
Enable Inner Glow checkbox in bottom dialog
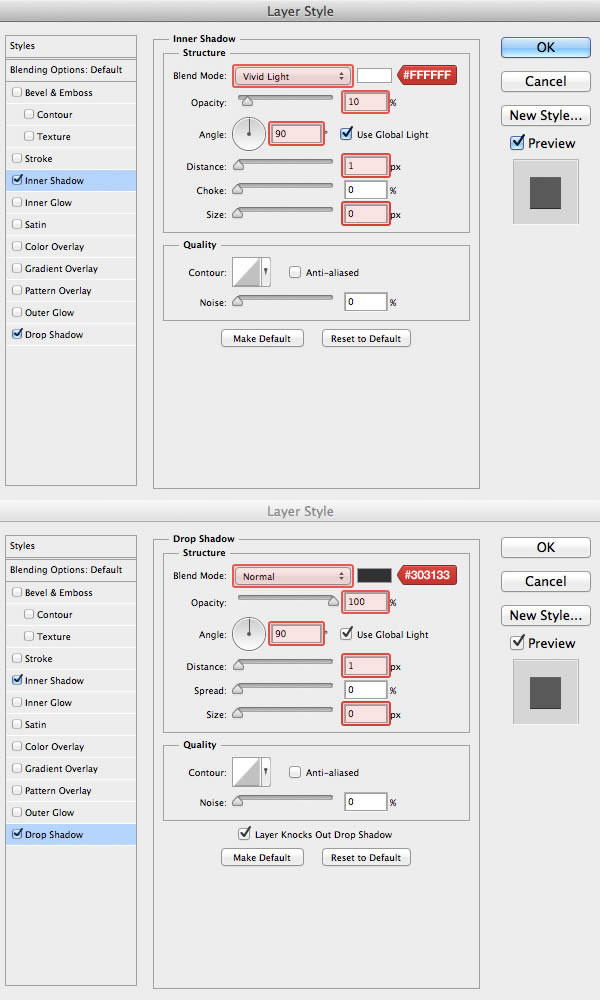coord(17,702)
